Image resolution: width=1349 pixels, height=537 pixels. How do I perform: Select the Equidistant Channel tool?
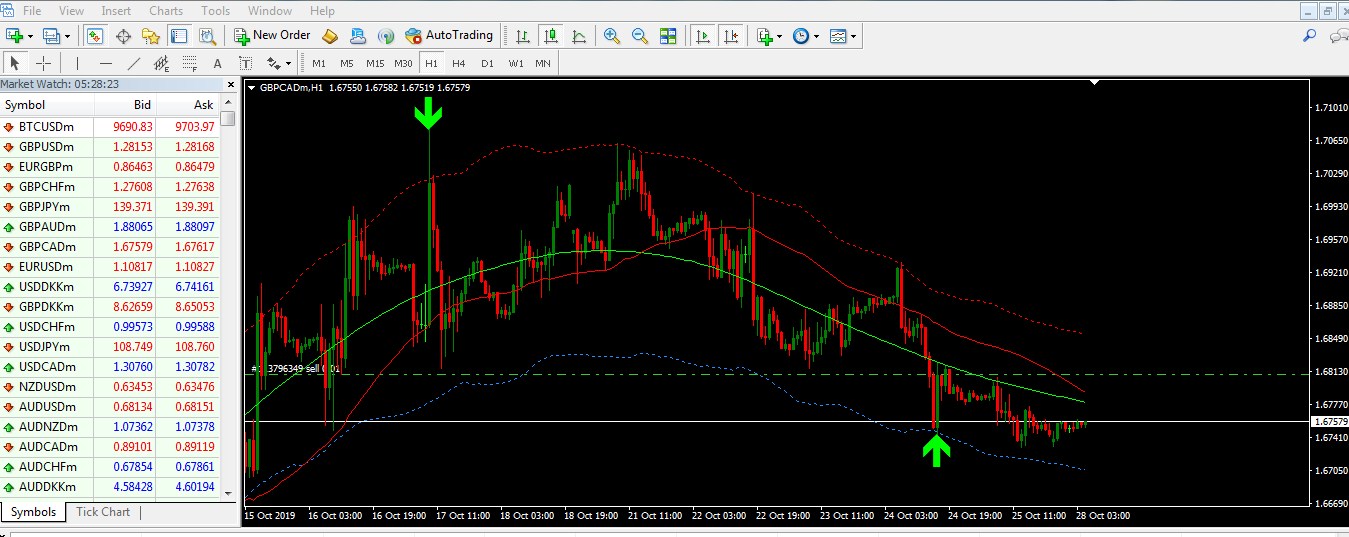162,63
